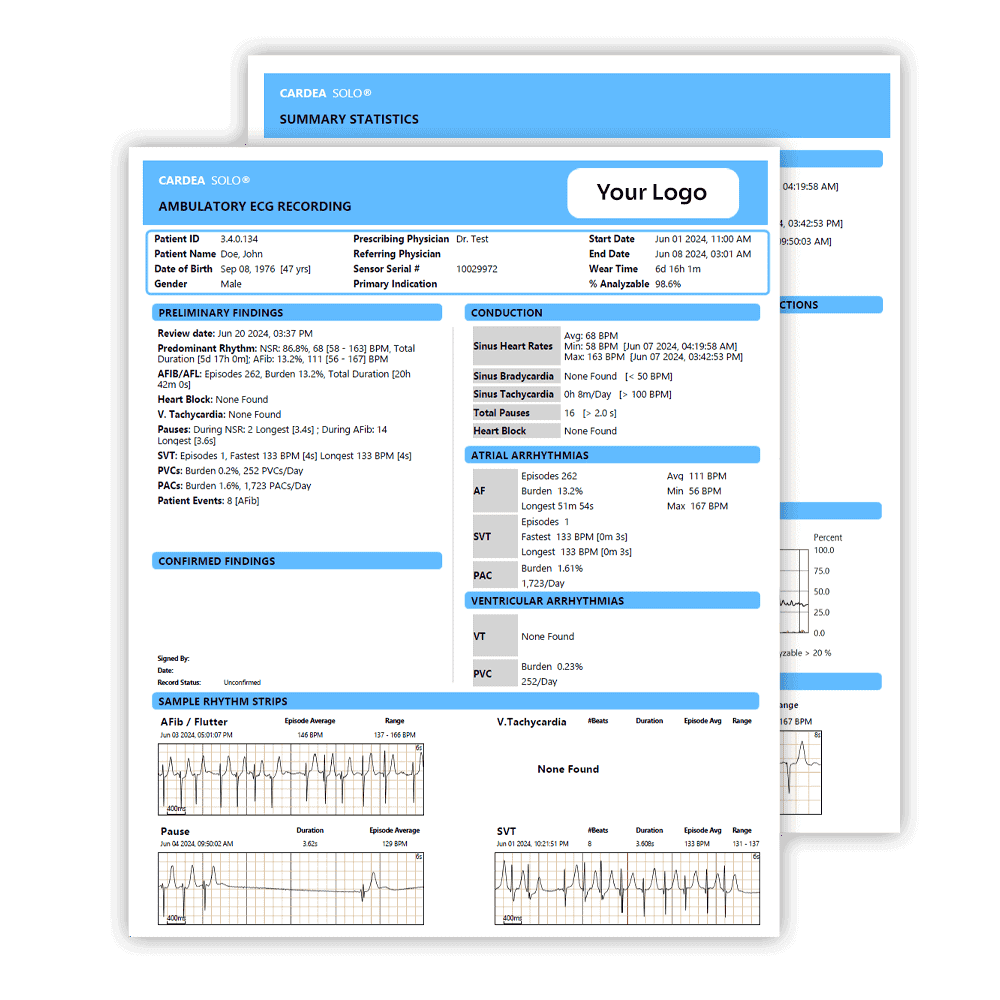This screenshot has height=1000, width=1000.
Task: Click SVT strip range '131 - 137'
Action: point(746,844)
